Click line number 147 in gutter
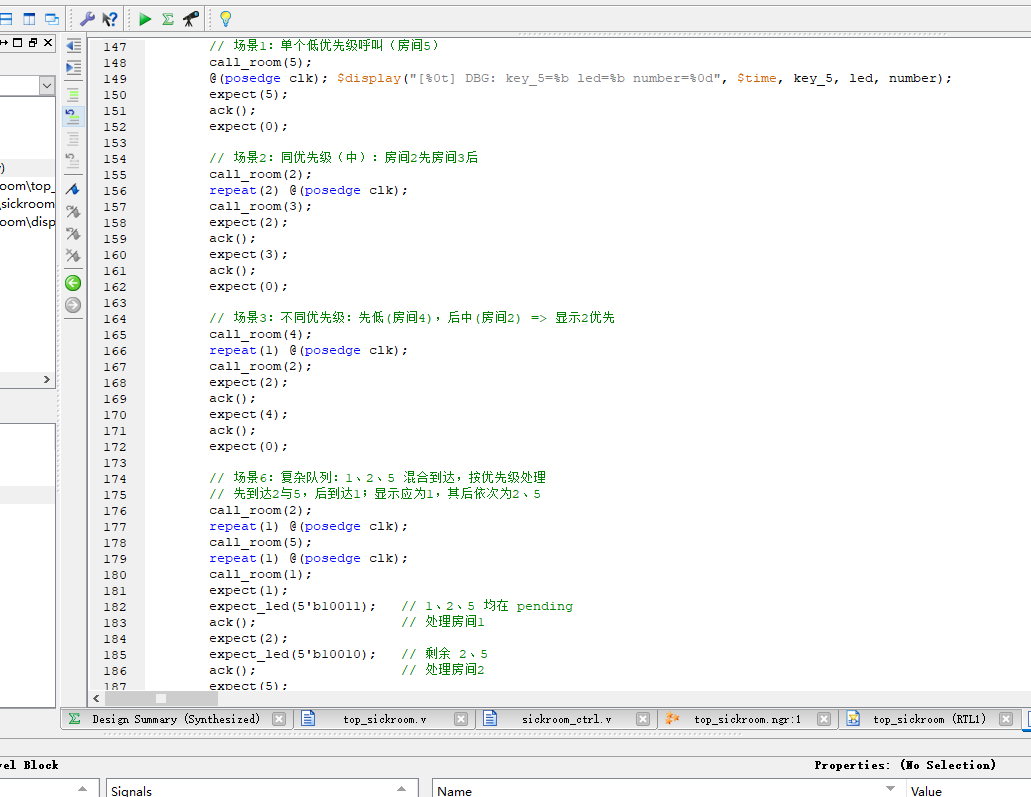Screen dimensions: 1031x797 (114, 47)
